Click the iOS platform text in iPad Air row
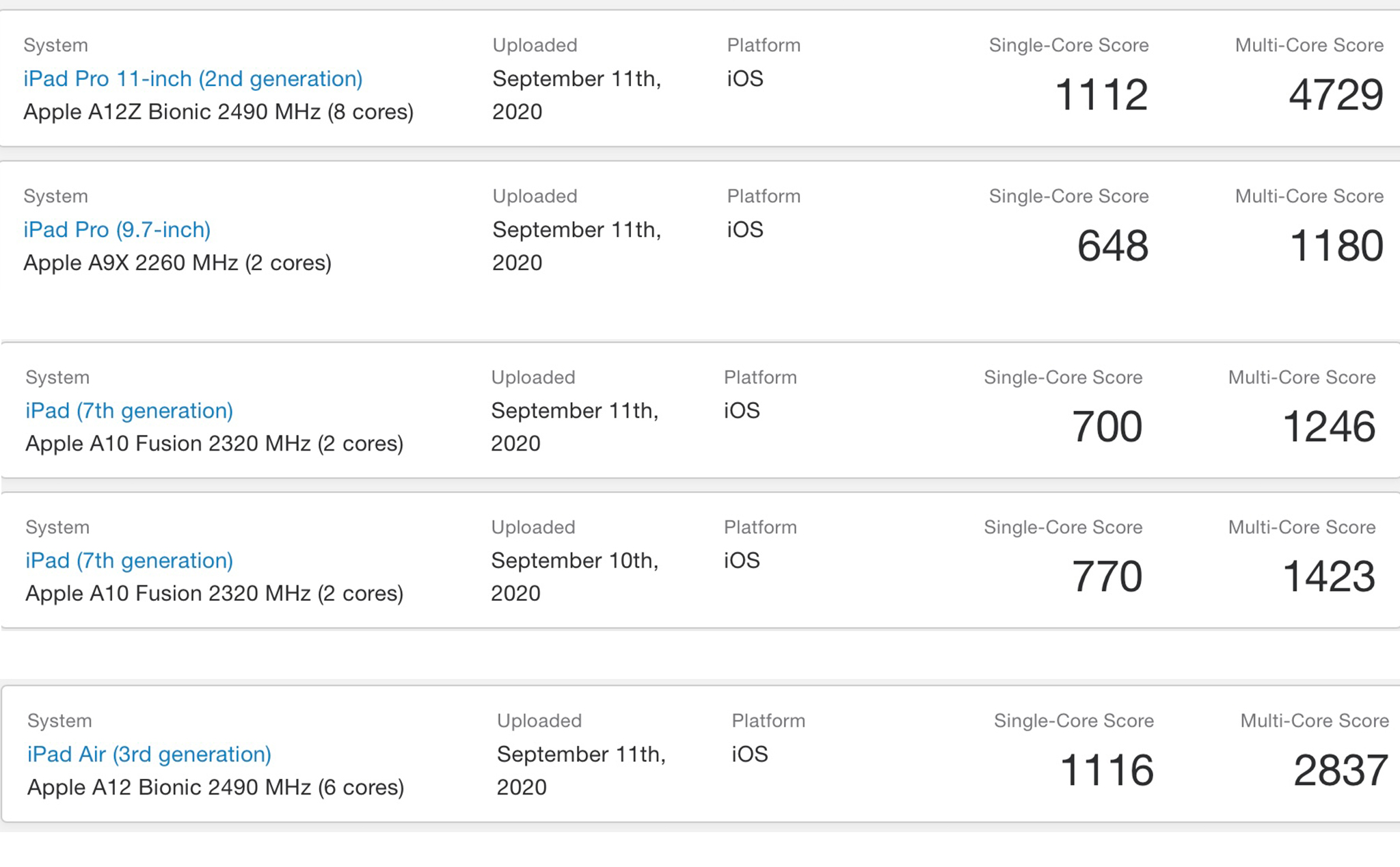 [749, 753]
